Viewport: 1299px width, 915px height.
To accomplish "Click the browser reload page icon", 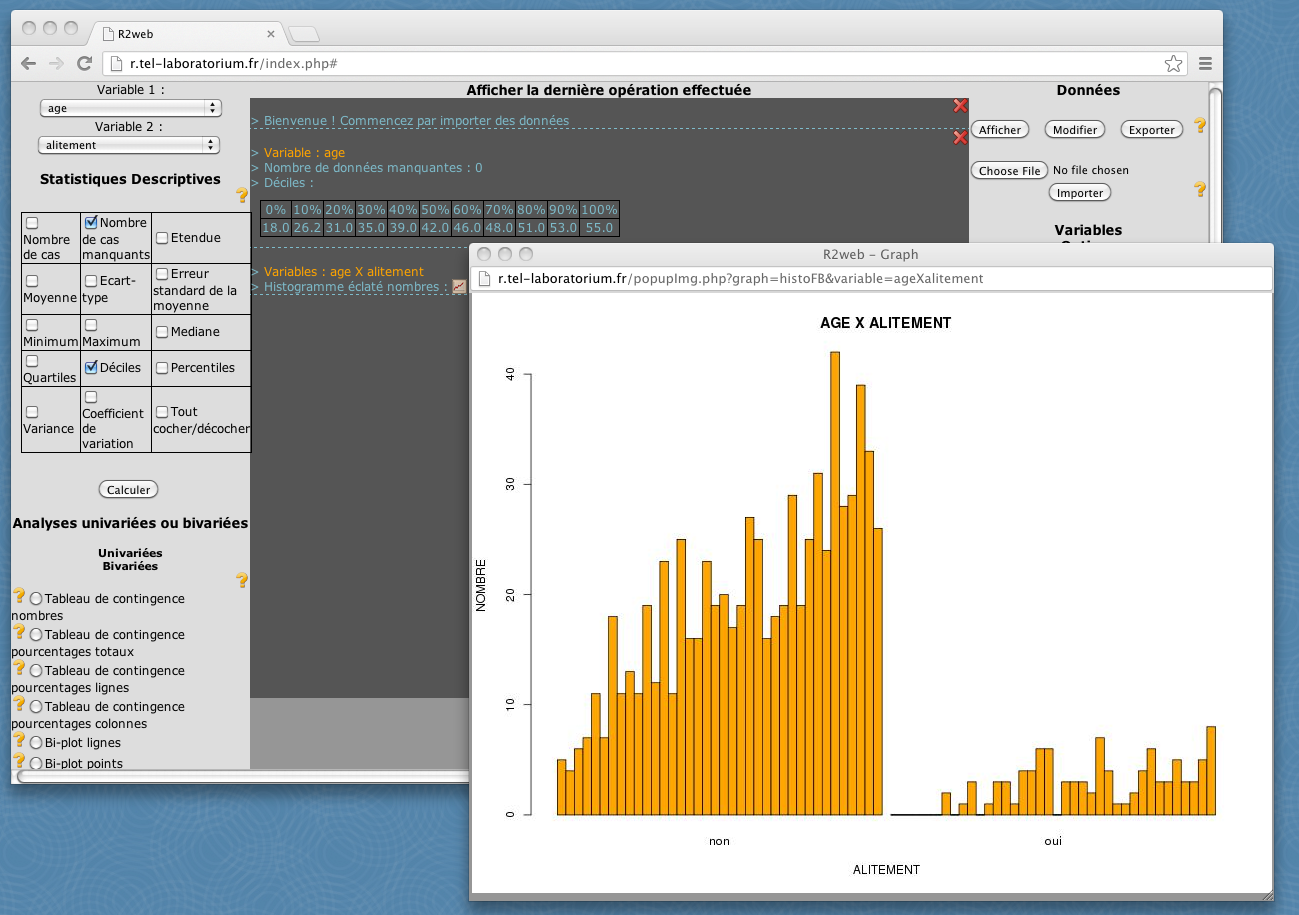I will [85, 64].
